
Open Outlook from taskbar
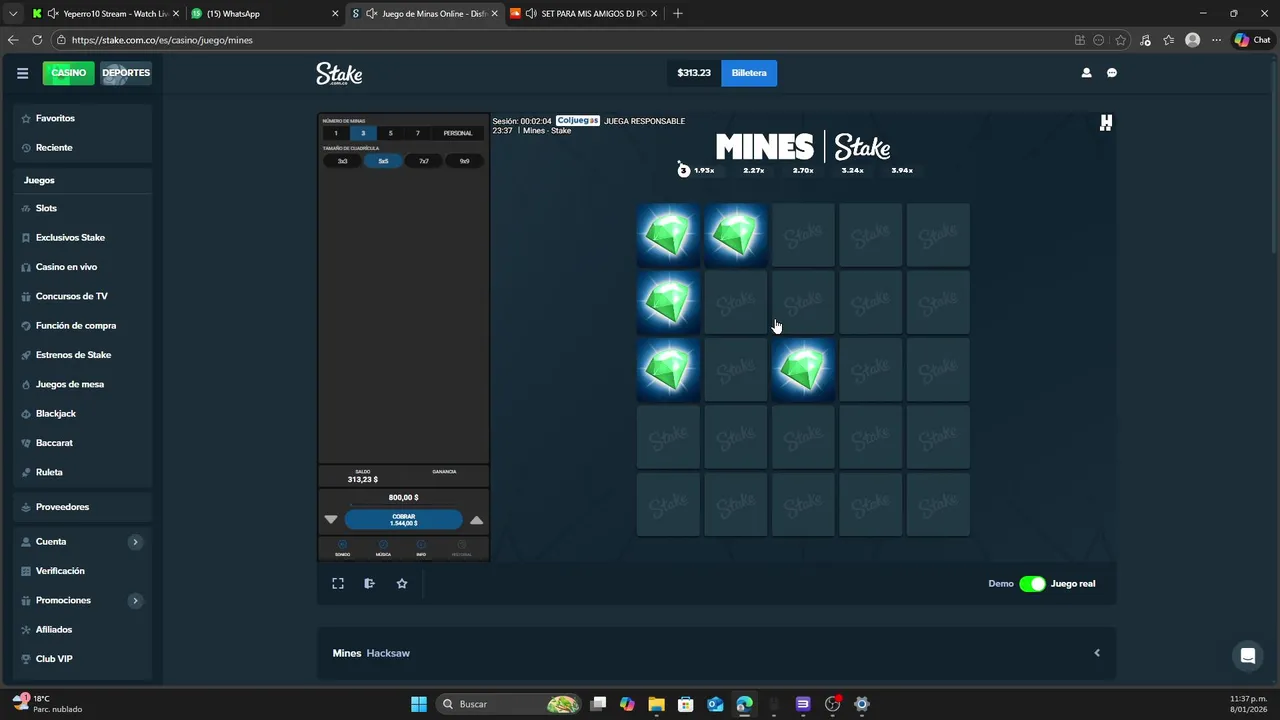click(715, 704)
